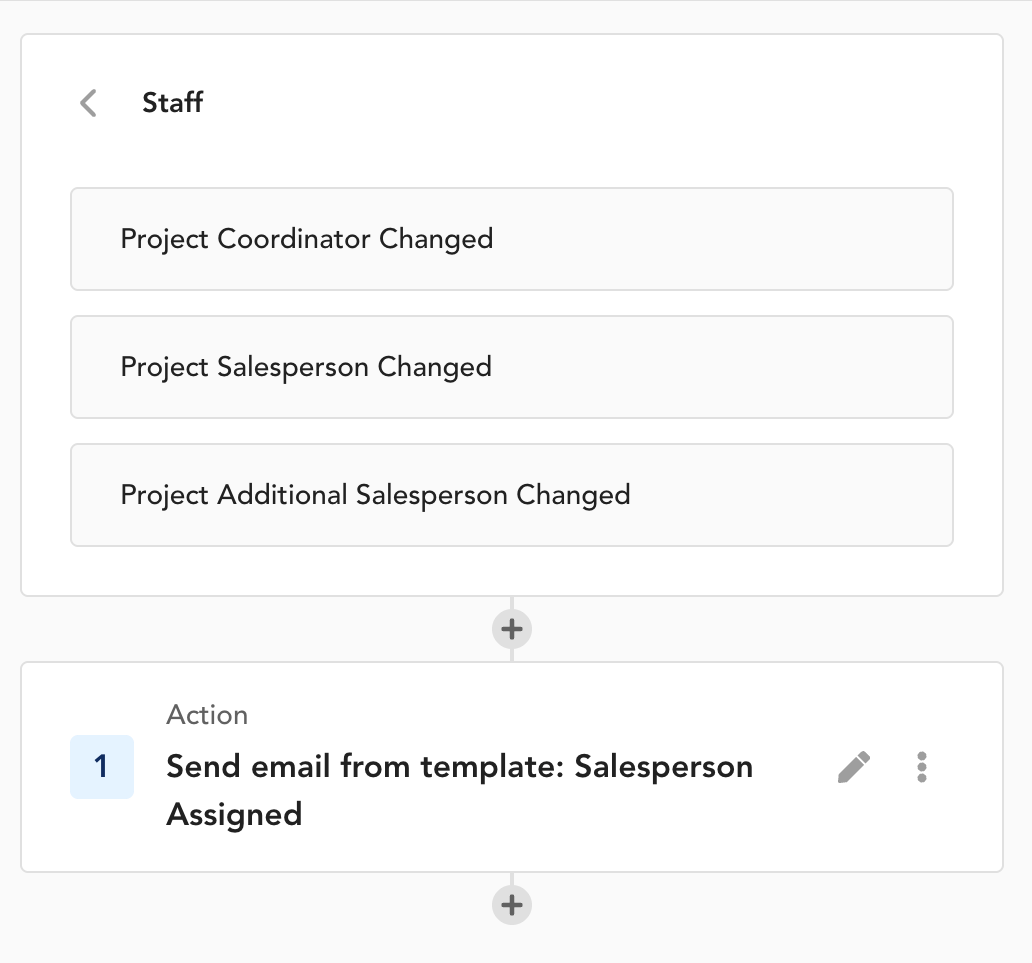Edit the Send email action with pencil icon
This screenshot has width=1032, height=963.
(x=854, y=767)
